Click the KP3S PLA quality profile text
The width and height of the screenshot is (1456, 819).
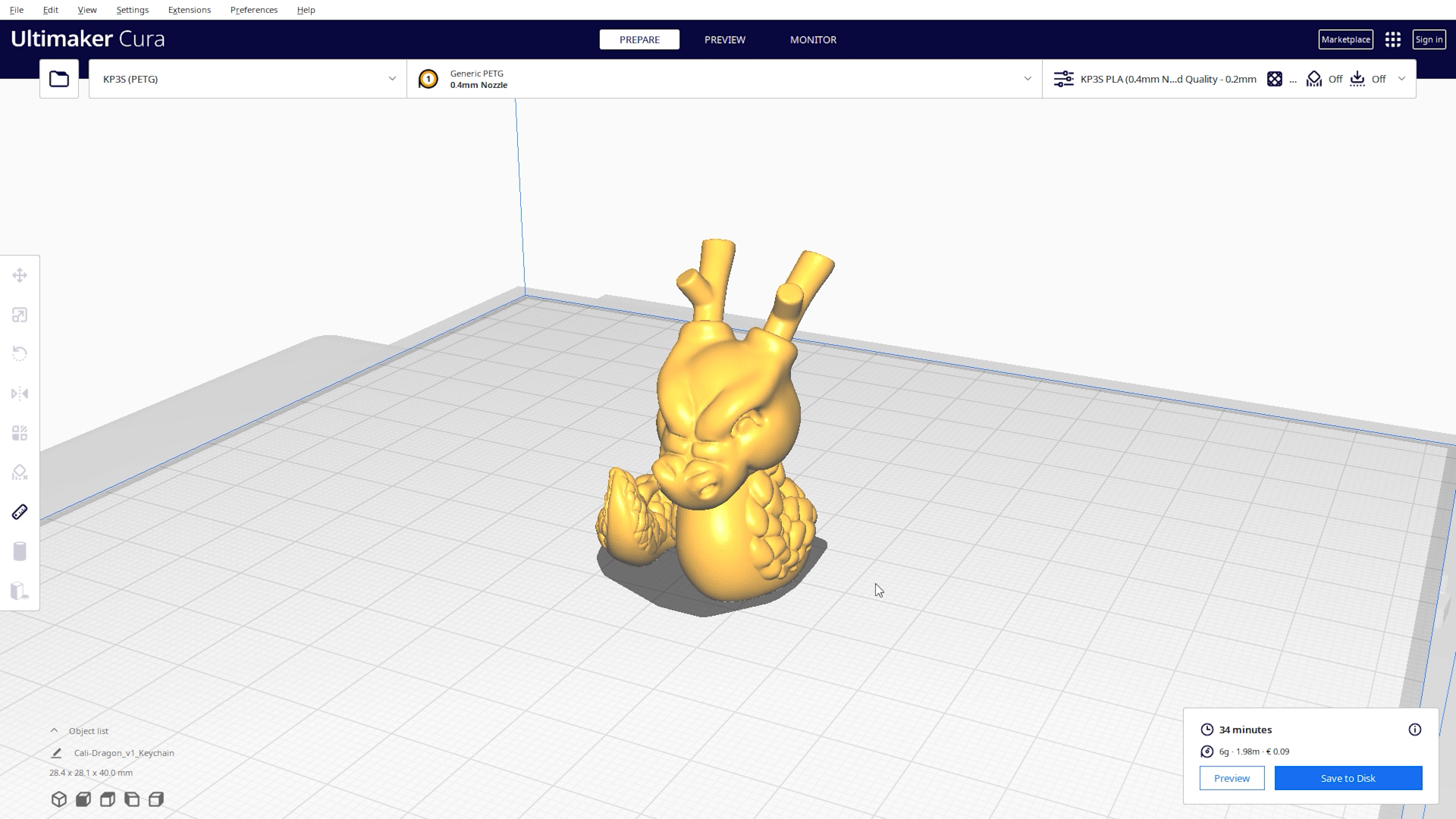click(1168, 79)
